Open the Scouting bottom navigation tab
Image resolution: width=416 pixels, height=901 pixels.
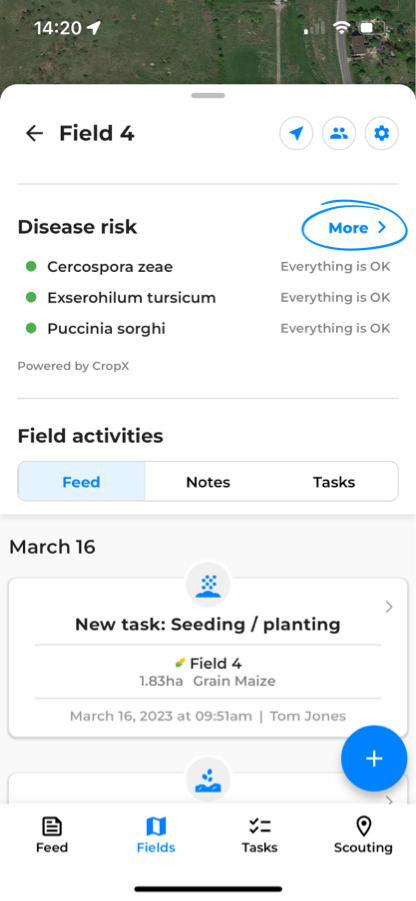[363, 835]
